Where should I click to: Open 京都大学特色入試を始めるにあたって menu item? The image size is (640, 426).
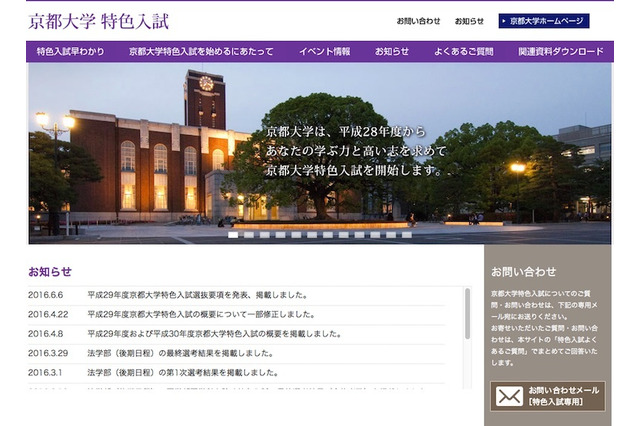point(201,51)
